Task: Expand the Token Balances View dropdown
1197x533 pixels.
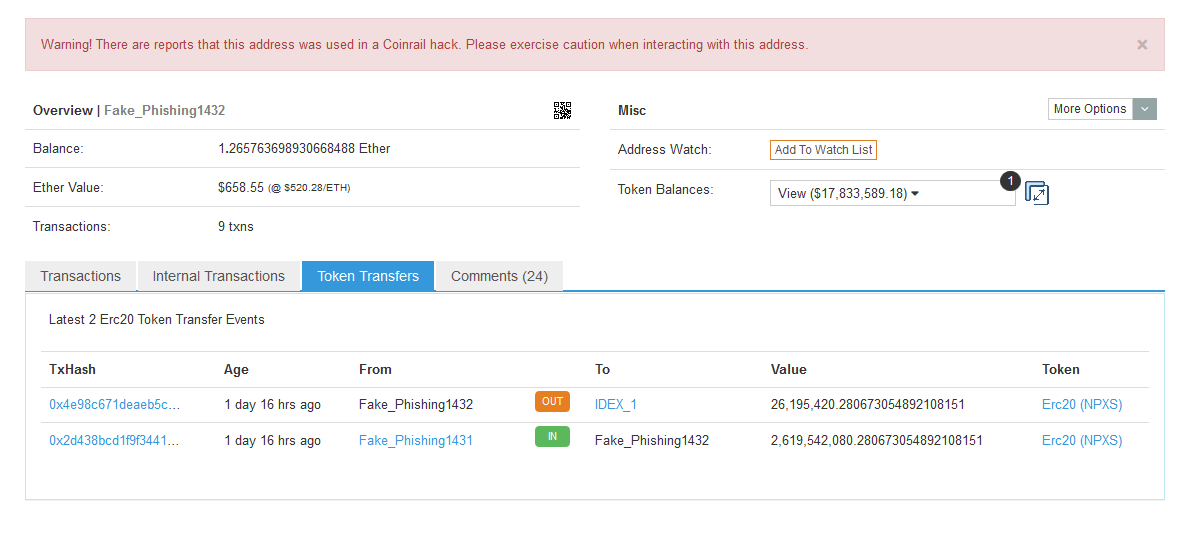Action: click(x=892, y=193)
